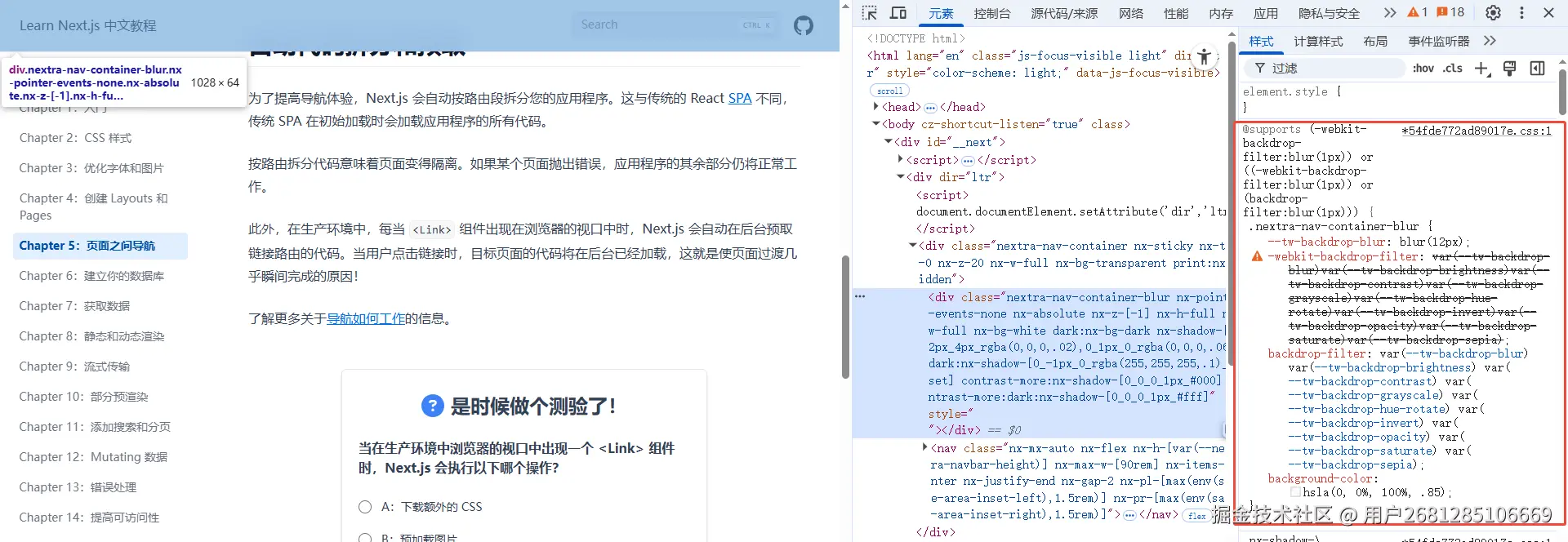Expand ellipsis inside the nav element
The image size is (1568, 542).
point(1129,515)
